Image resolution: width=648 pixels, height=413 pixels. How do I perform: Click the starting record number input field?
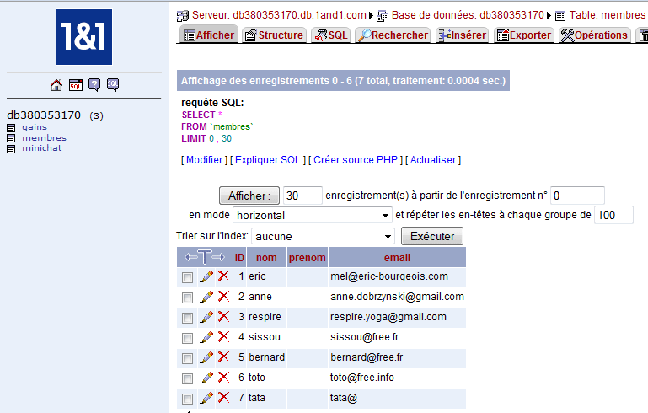click(577, 194)
